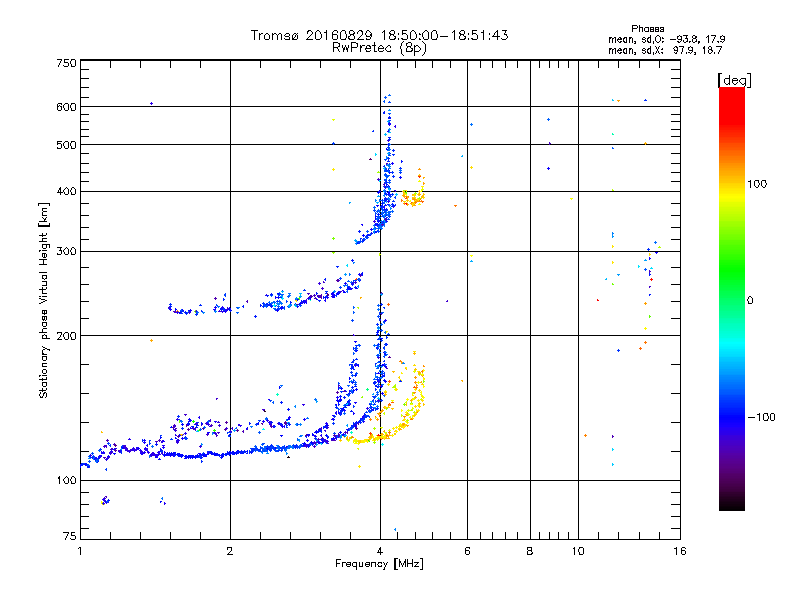Screen dimensions: 800x600
Task: Click the y-axis tick label "600"
Action: (66, 107)
